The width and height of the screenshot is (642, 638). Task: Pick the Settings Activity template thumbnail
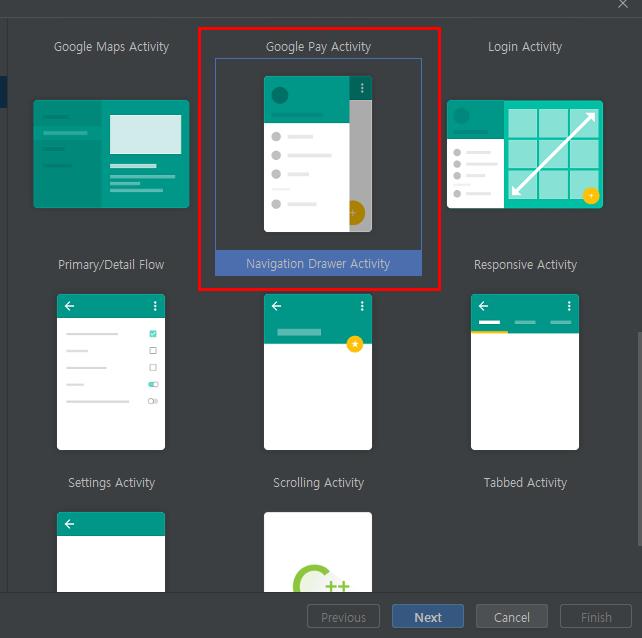click(111, 372)
